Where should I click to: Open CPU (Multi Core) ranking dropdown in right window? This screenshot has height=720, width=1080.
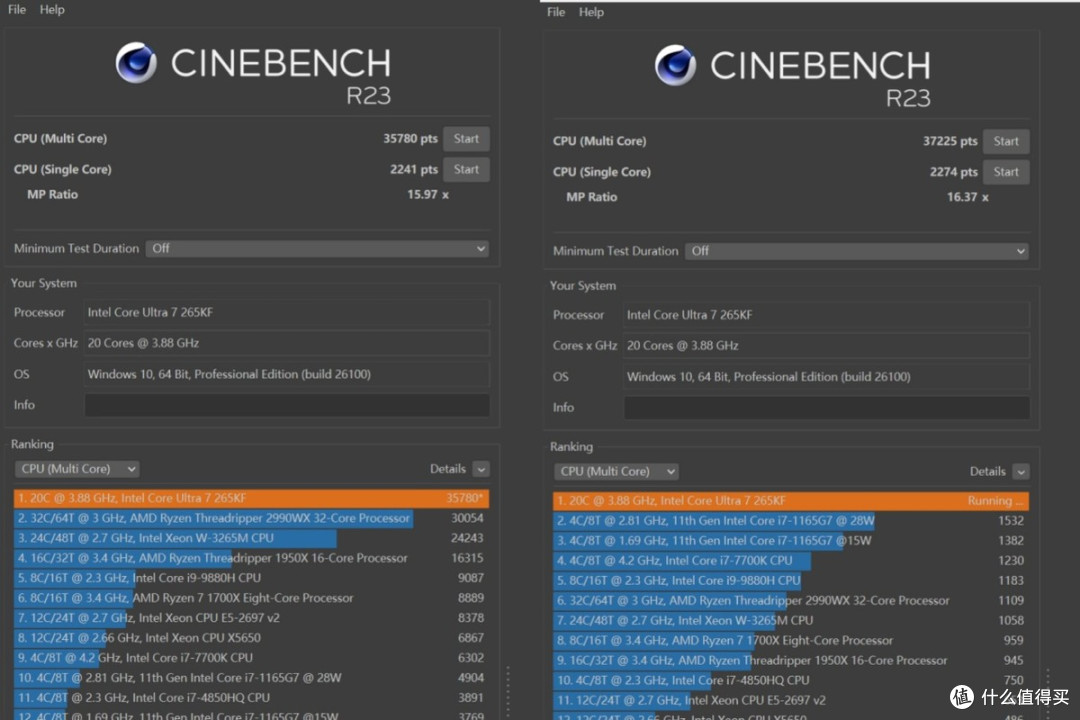click(x=616, y=472)
